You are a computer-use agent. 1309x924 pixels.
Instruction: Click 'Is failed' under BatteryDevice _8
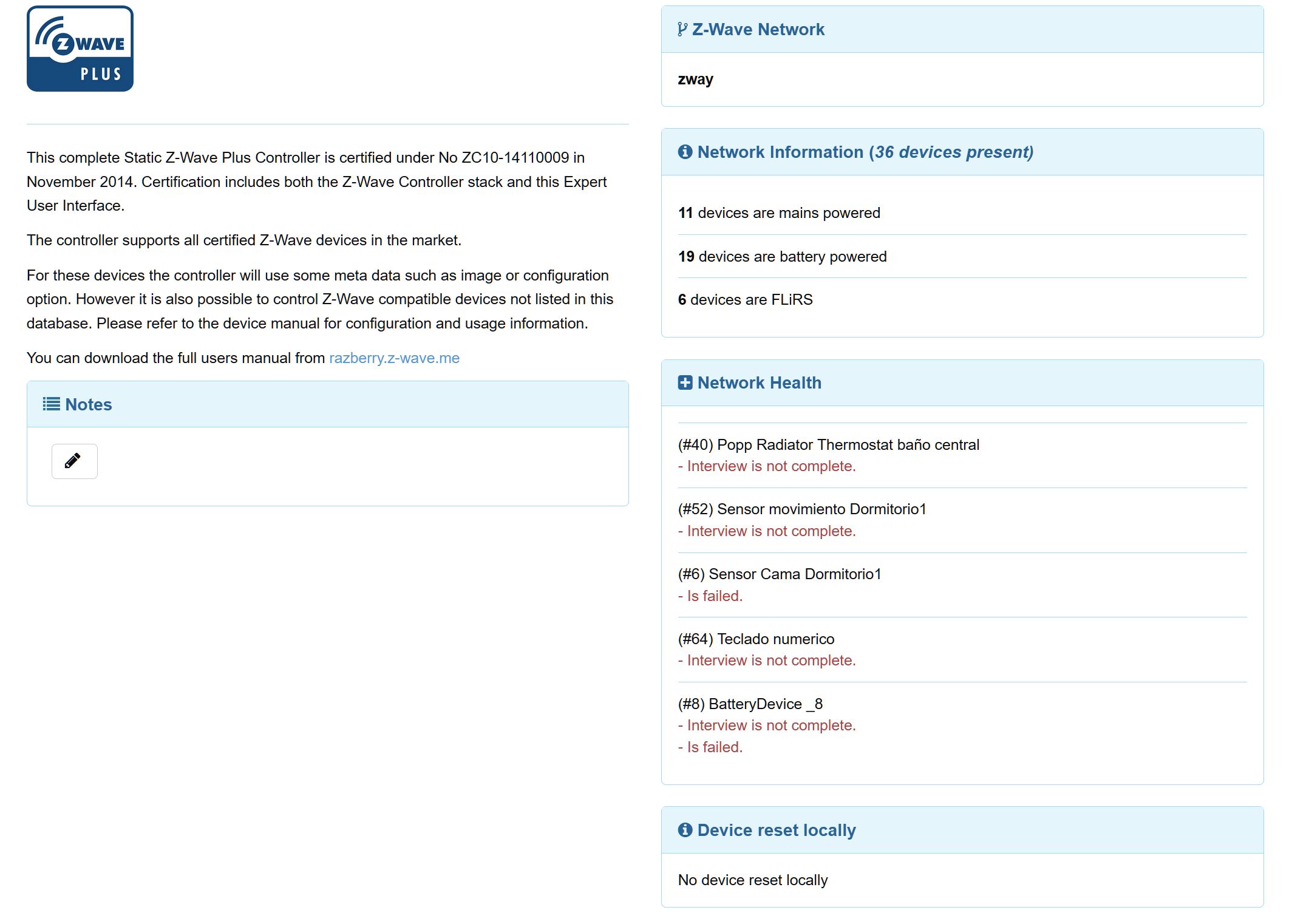(710, 747)
